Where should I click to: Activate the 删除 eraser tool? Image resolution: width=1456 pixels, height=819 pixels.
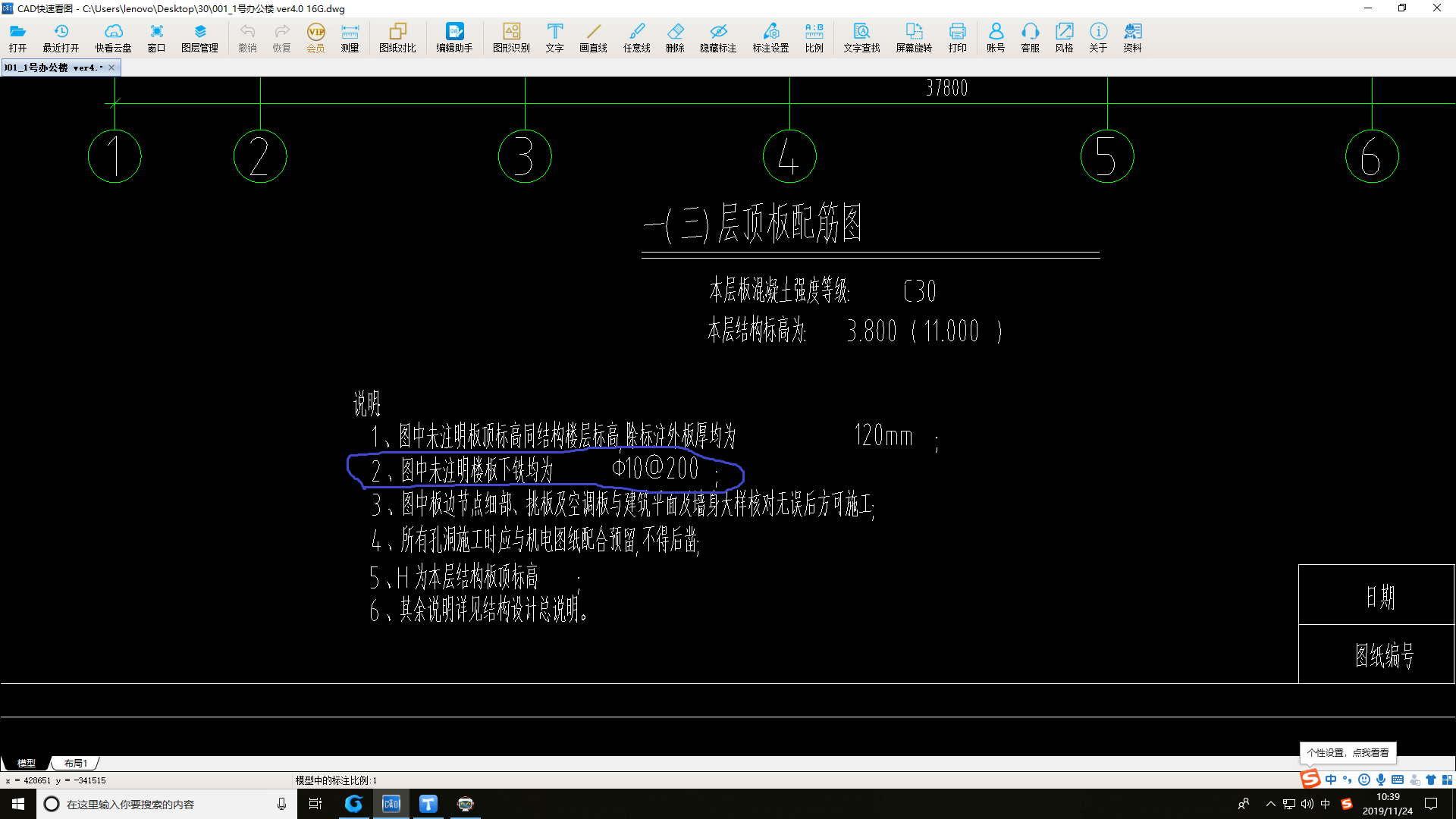[675, 38]
